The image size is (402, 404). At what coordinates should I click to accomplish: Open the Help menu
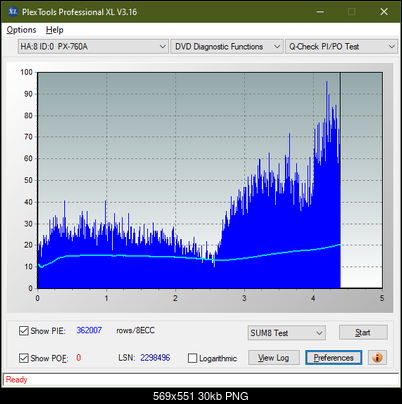[x=54, y=30]
